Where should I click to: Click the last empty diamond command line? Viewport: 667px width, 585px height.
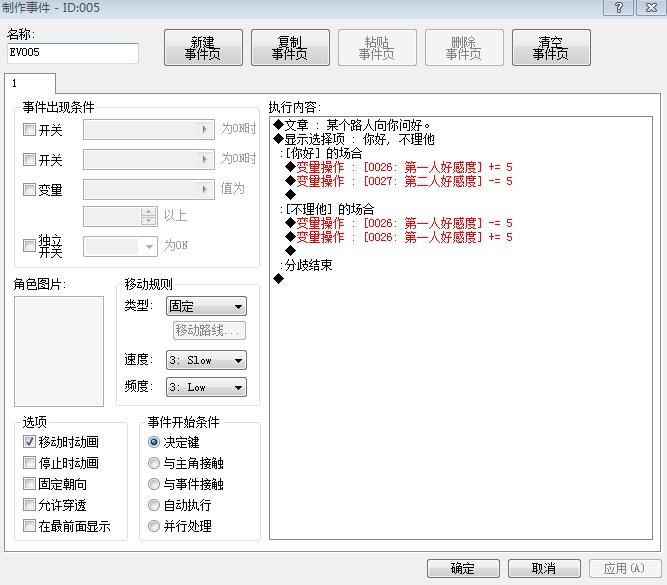pos(279,279)
